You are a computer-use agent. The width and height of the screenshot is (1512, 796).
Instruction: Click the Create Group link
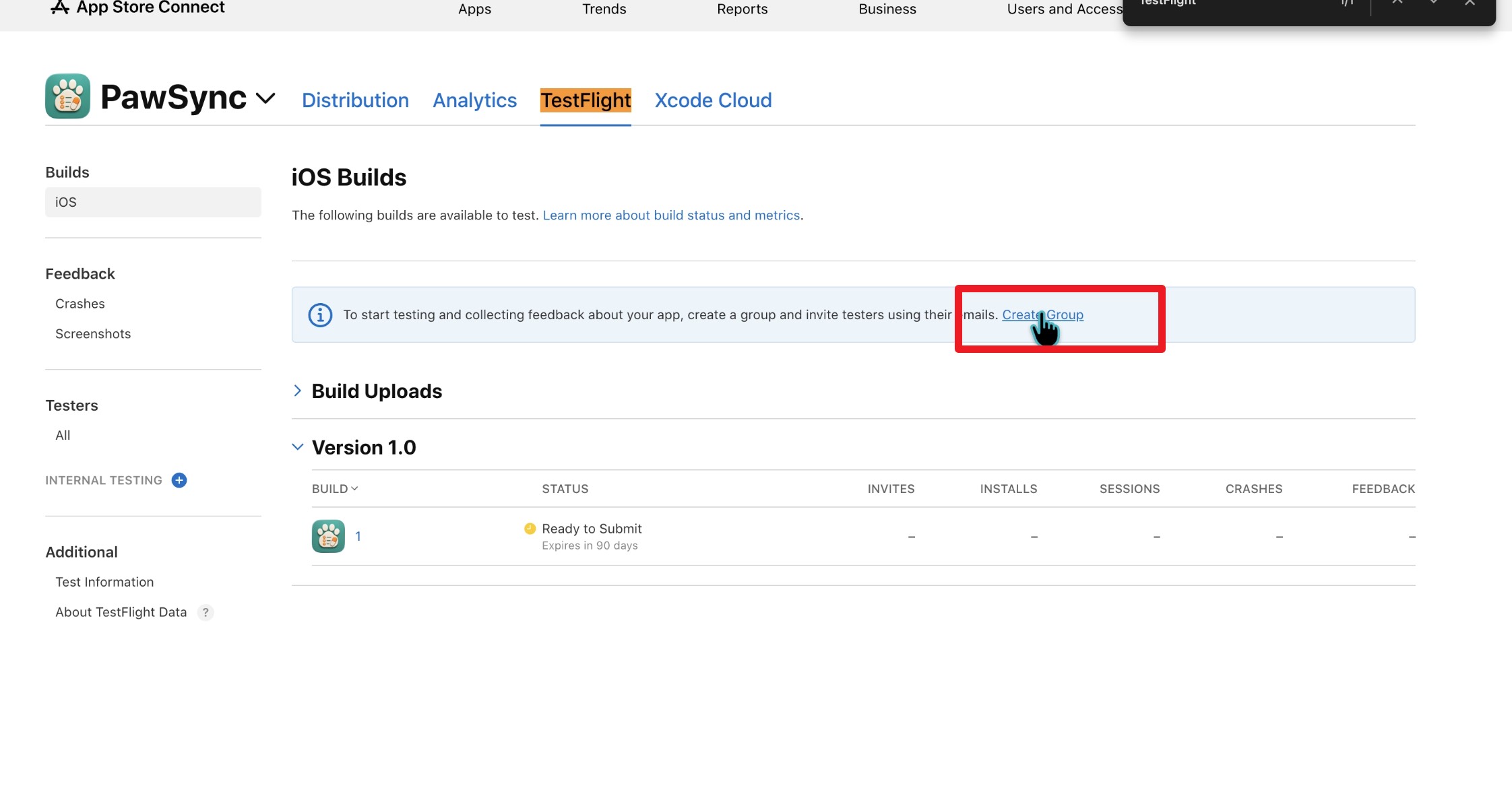[1042, 314]
